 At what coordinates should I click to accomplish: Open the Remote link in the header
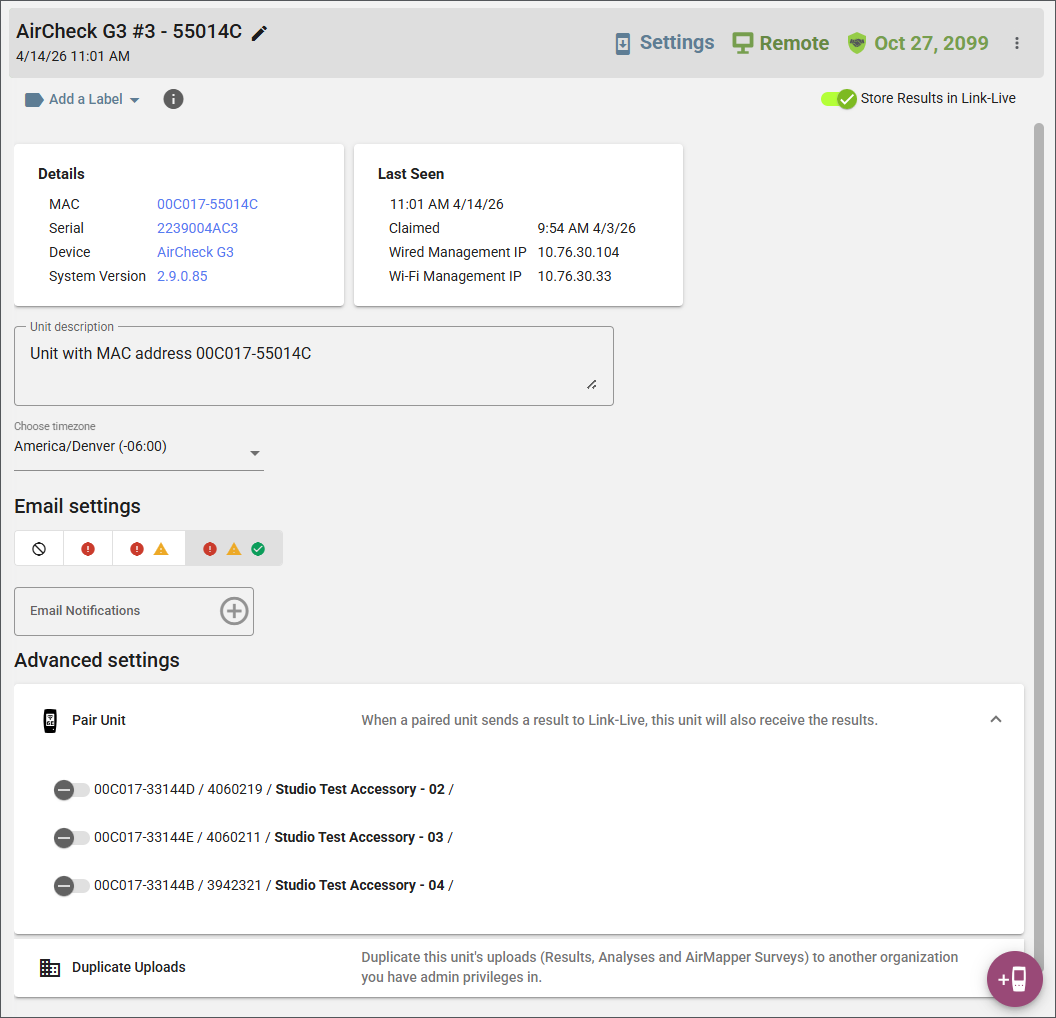(794, 43)
